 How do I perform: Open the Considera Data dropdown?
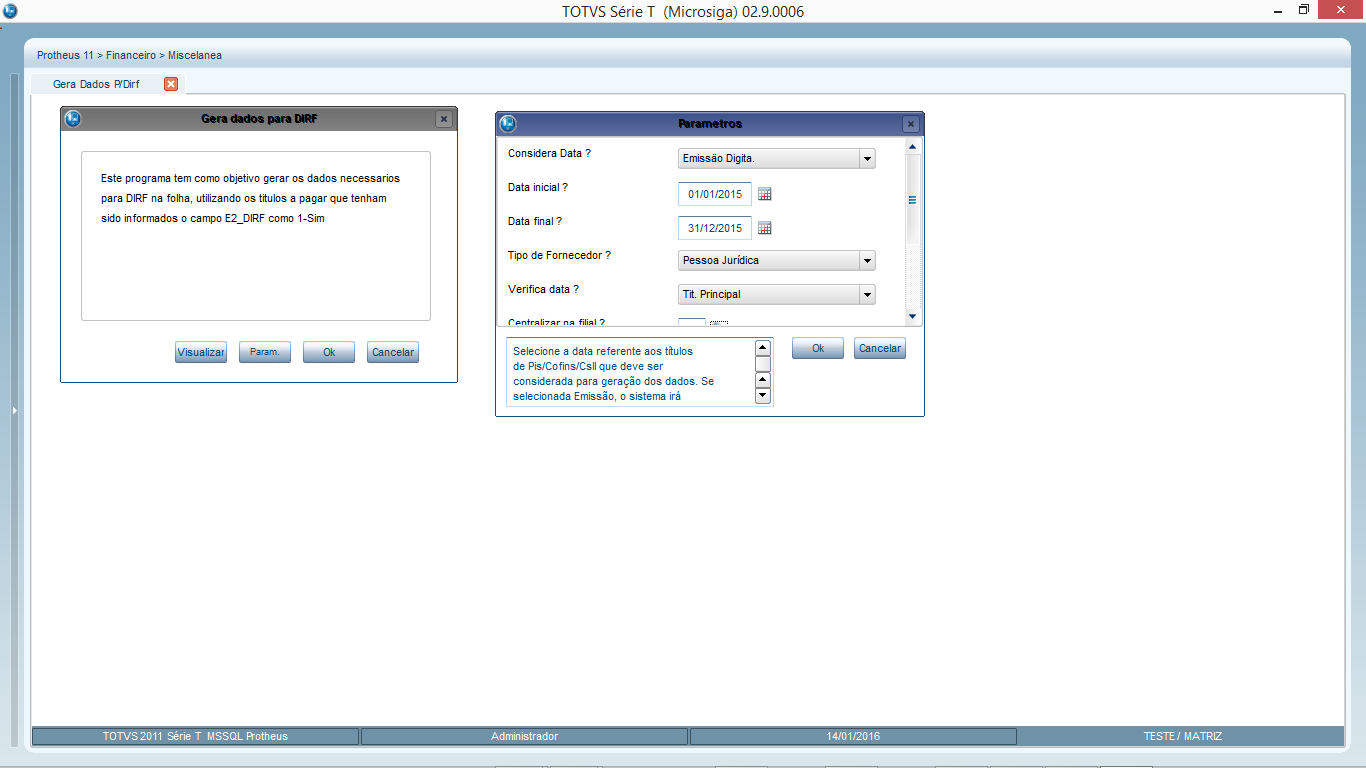click(x=866, y=159)
